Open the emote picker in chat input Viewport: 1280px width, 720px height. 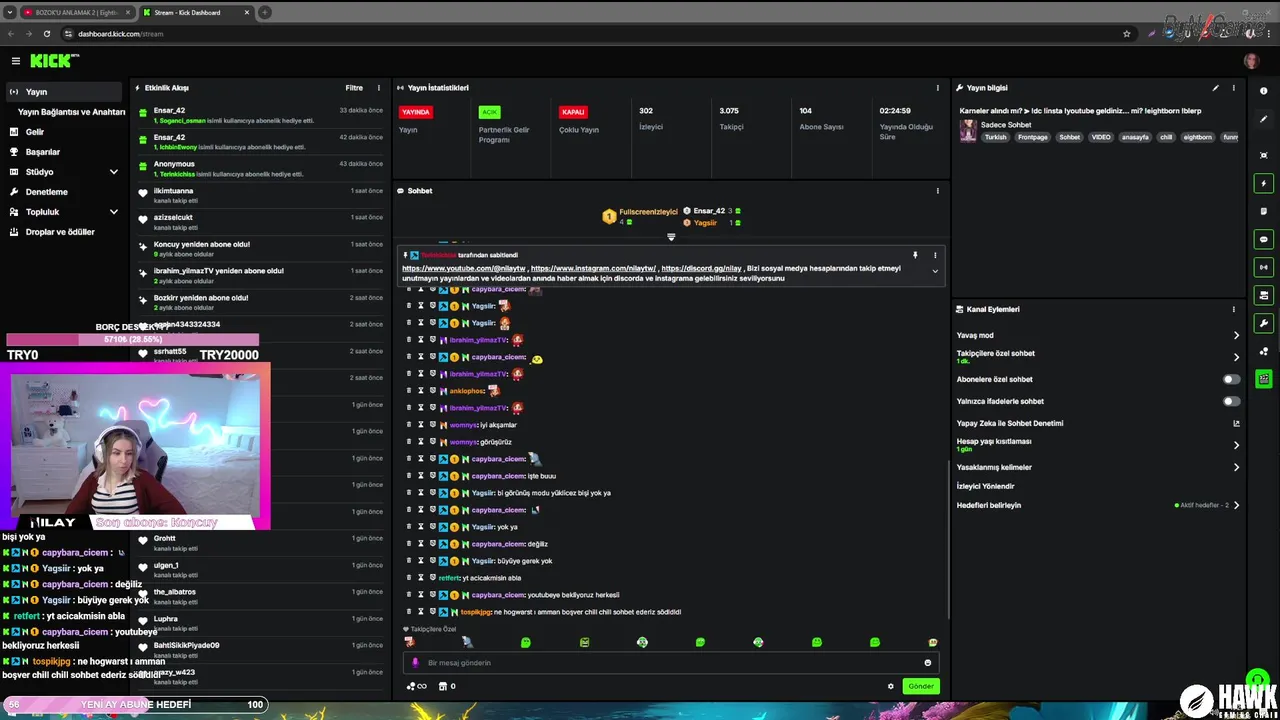pos(928,663)
